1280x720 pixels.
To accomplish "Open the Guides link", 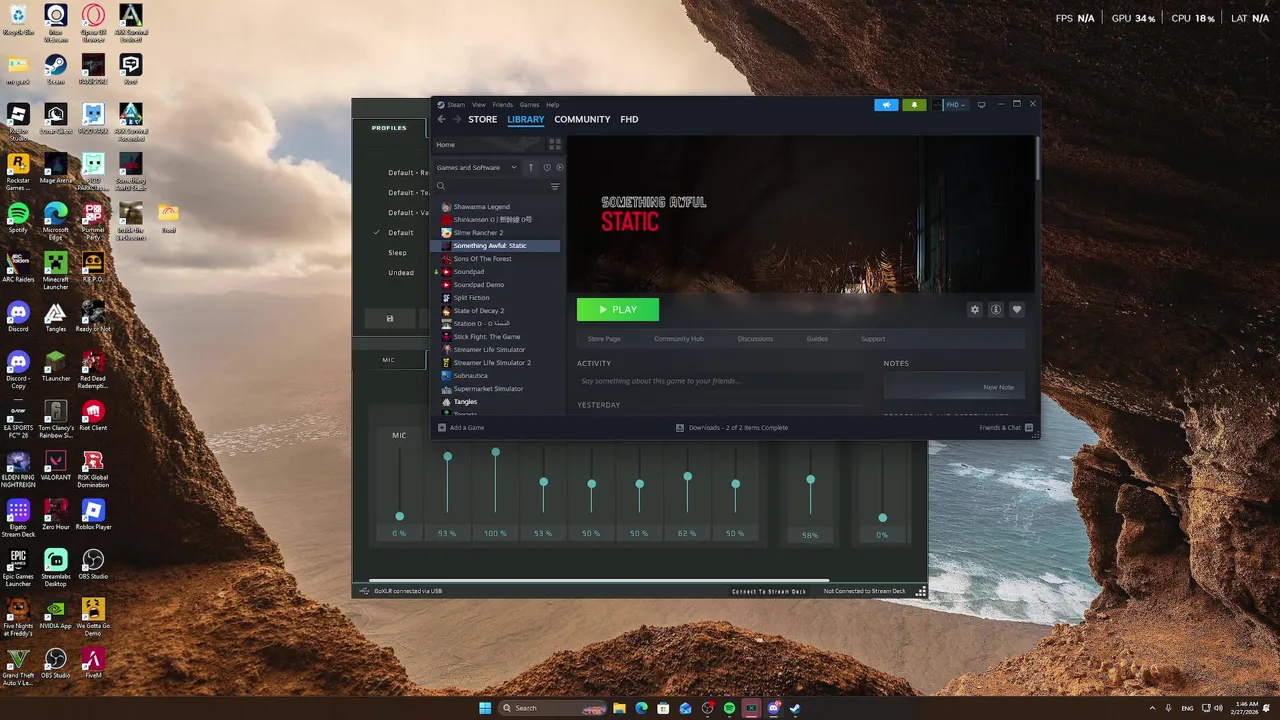I will (817, 338).
